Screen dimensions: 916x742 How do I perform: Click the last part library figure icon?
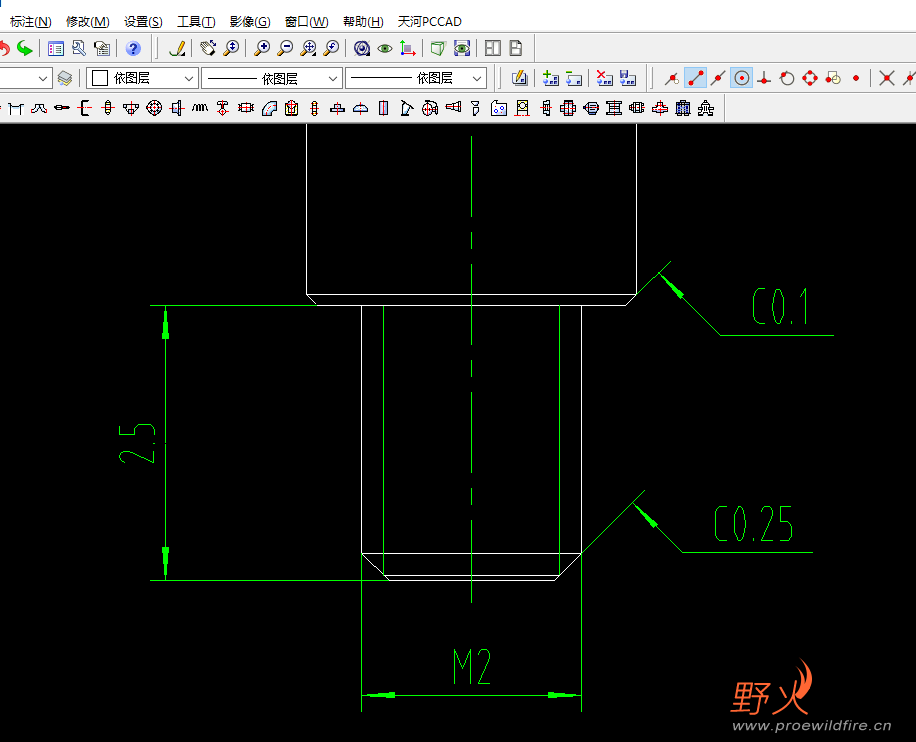pyautogui.click(x=706, y=108)
